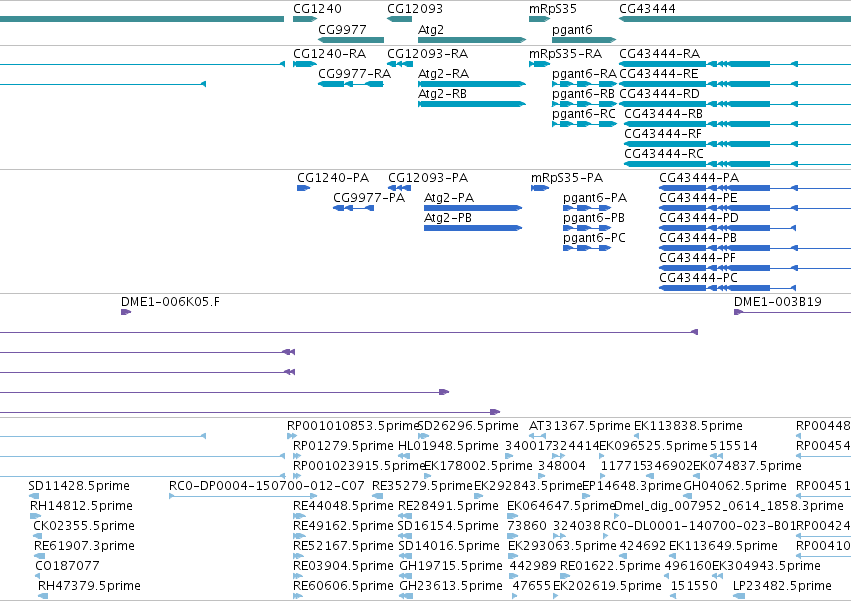Image resolution: width=851 pixels, height=601 pixels.
Task: Click clone RC0-DP0004-150700-012-C07
Action: point(266,486)
